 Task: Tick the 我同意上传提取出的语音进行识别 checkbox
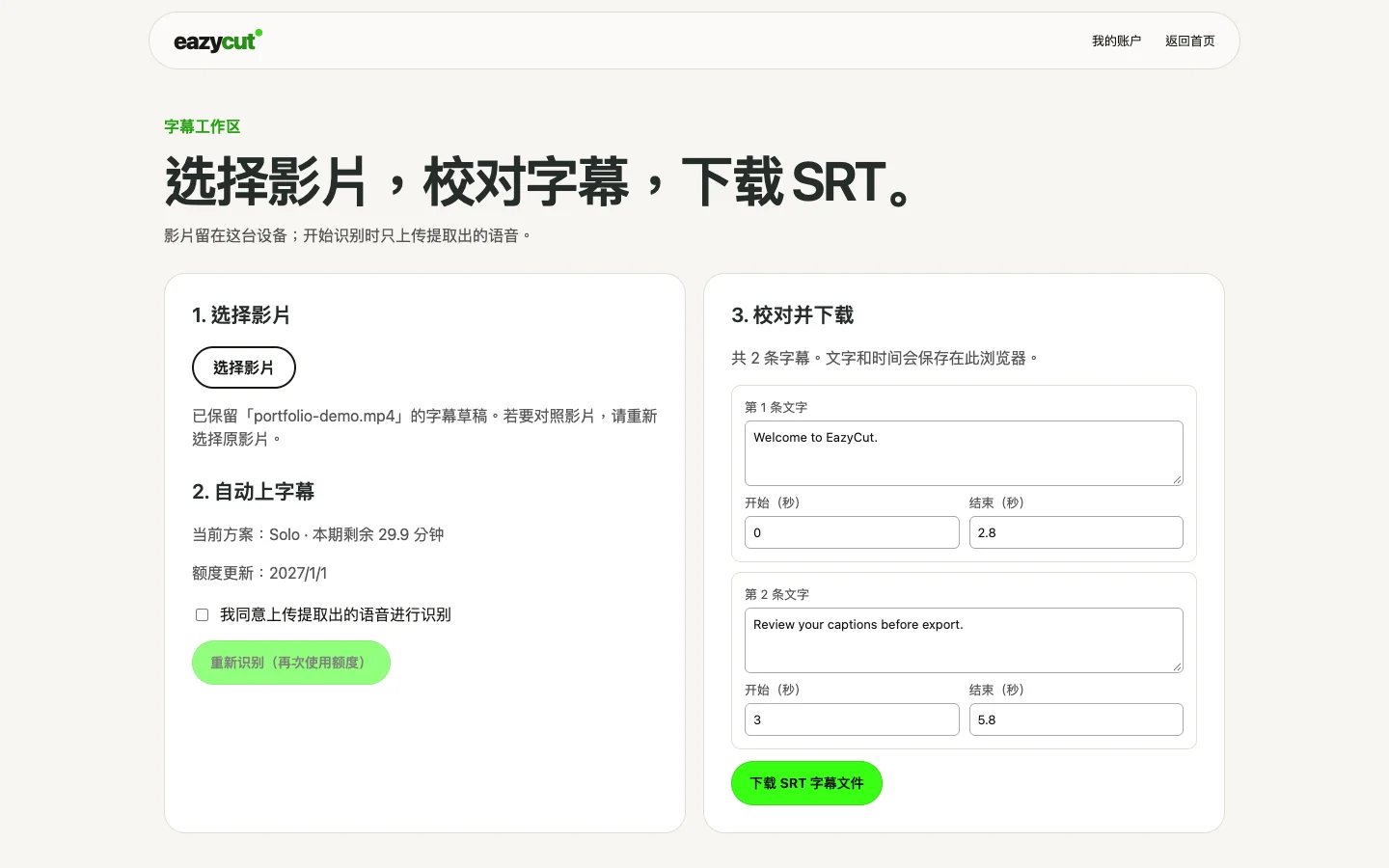[202, 614]
